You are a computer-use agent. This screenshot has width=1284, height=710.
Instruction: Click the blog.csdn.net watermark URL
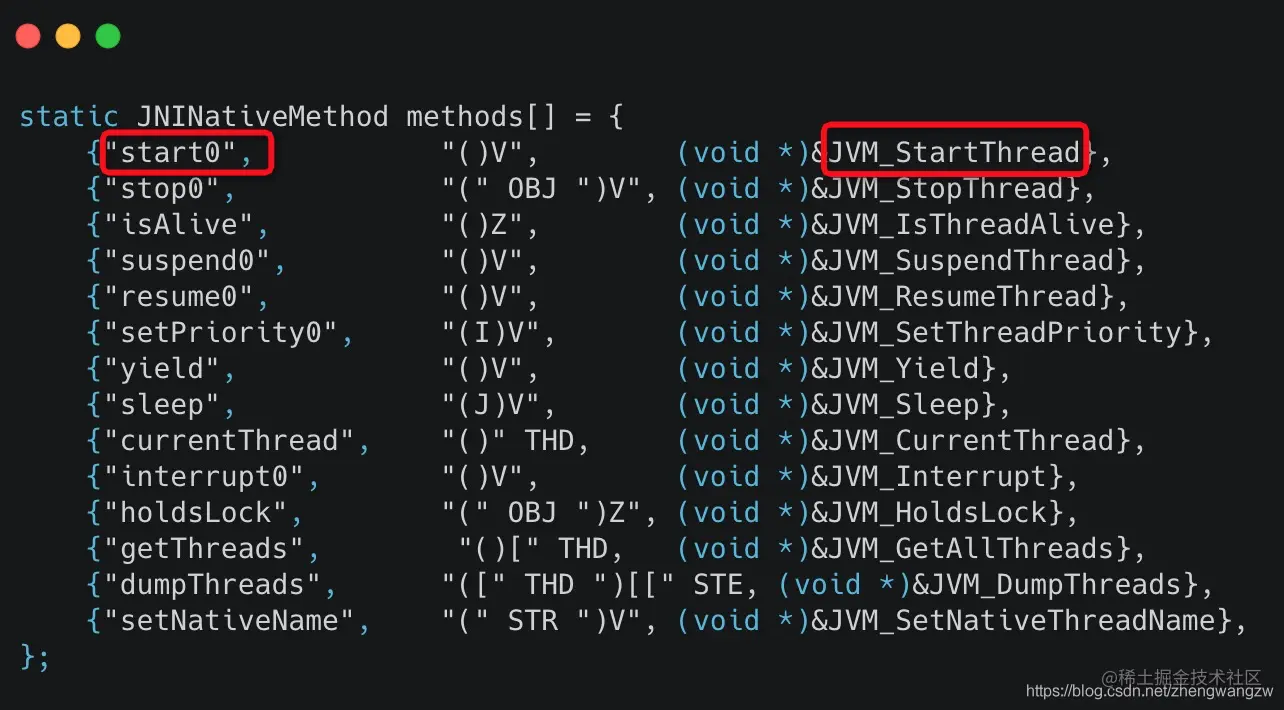coord(1149,691)
